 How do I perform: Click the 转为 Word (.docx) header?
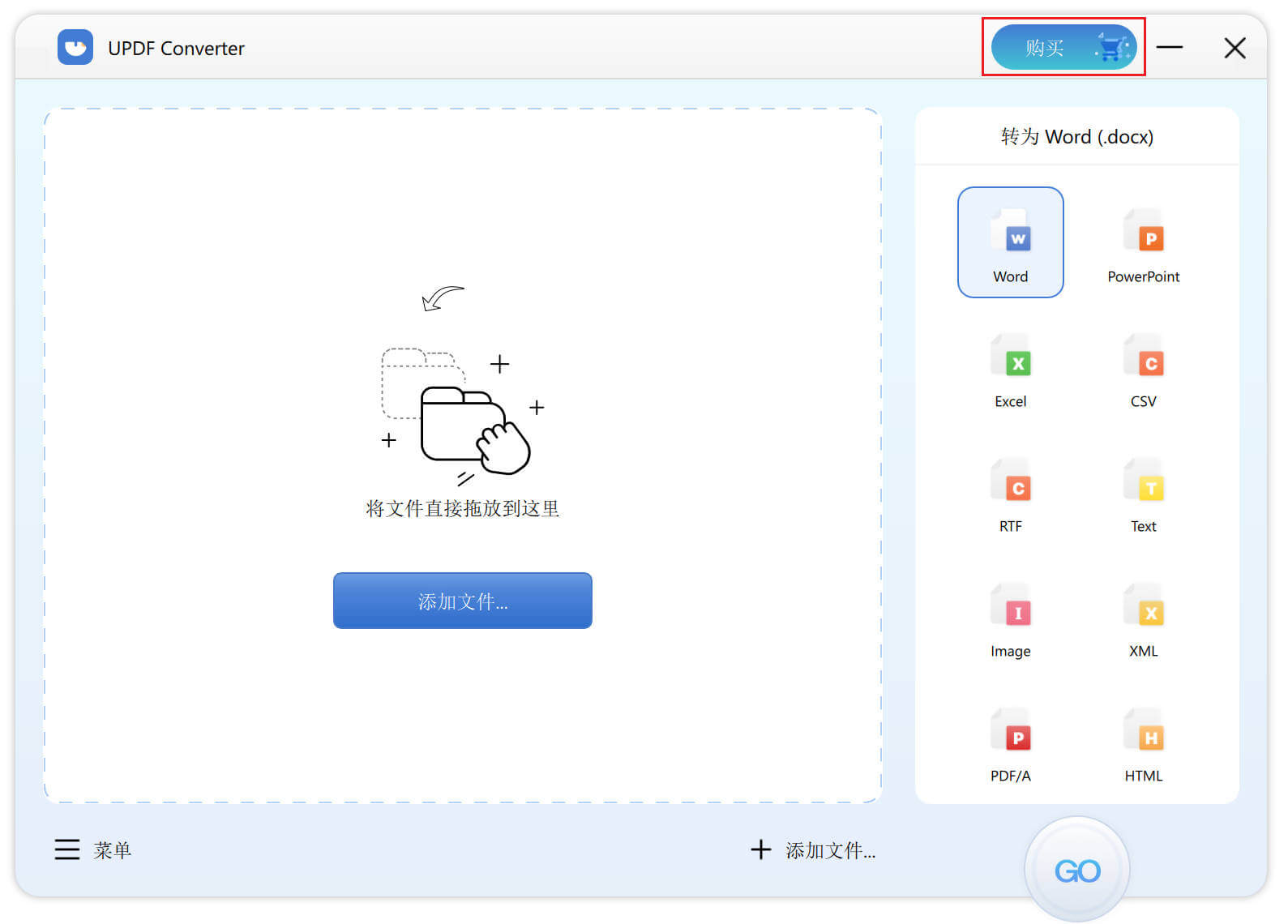tap(1076, 136)
